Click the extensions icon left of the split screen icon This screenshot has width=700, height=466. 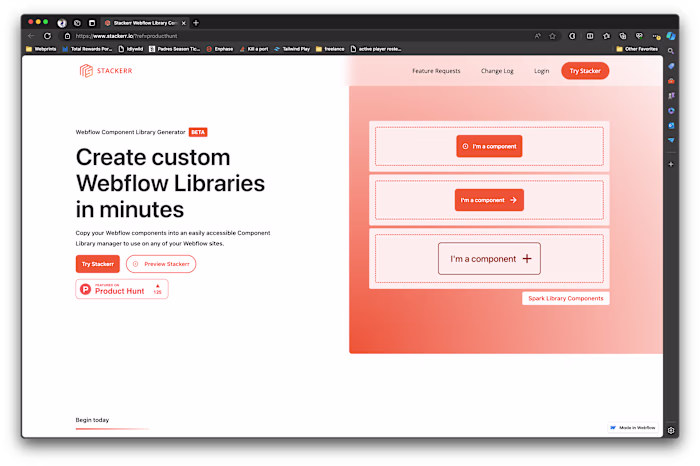point(572,36)
